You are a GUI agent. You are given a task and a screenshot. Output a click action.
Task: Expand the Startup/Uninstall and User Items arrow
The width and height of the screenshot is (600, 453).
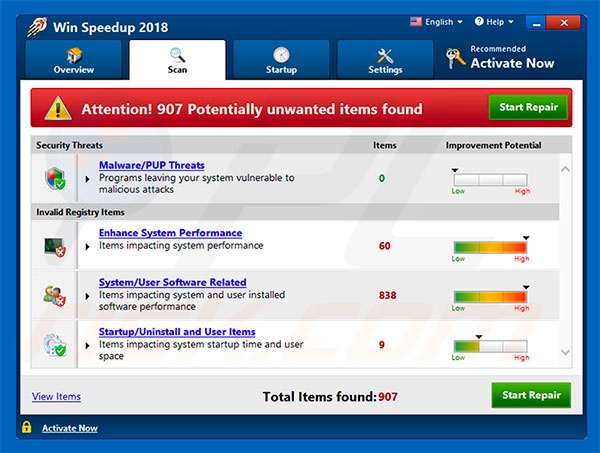pos(88,345)
